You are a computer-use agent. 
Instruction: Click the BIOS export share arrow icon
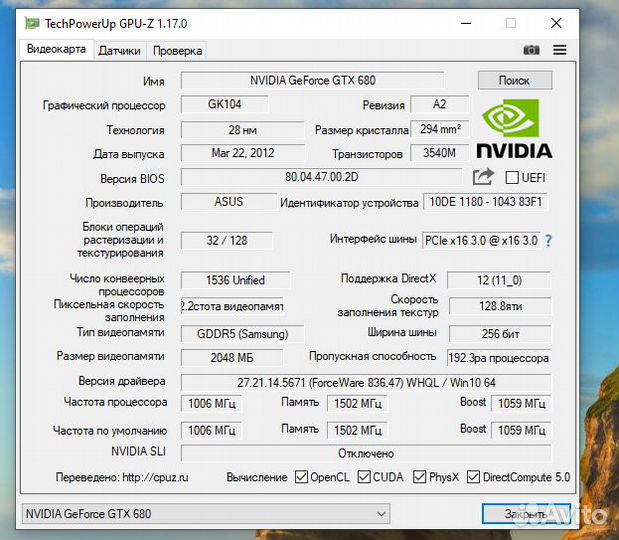pyautogui.click(x=483, y=177)
